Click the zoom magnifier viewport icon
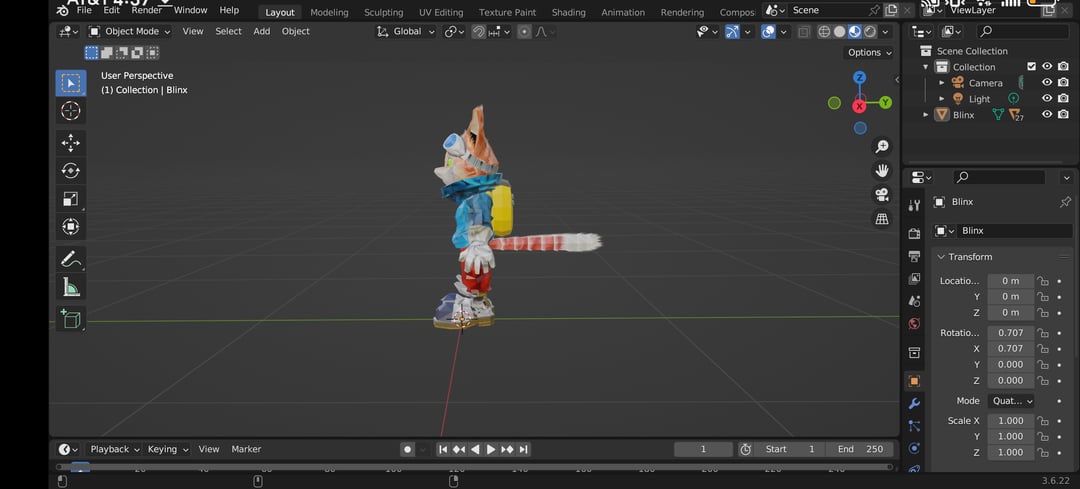This screenshot has width=1080, height=489. [882, 147]
